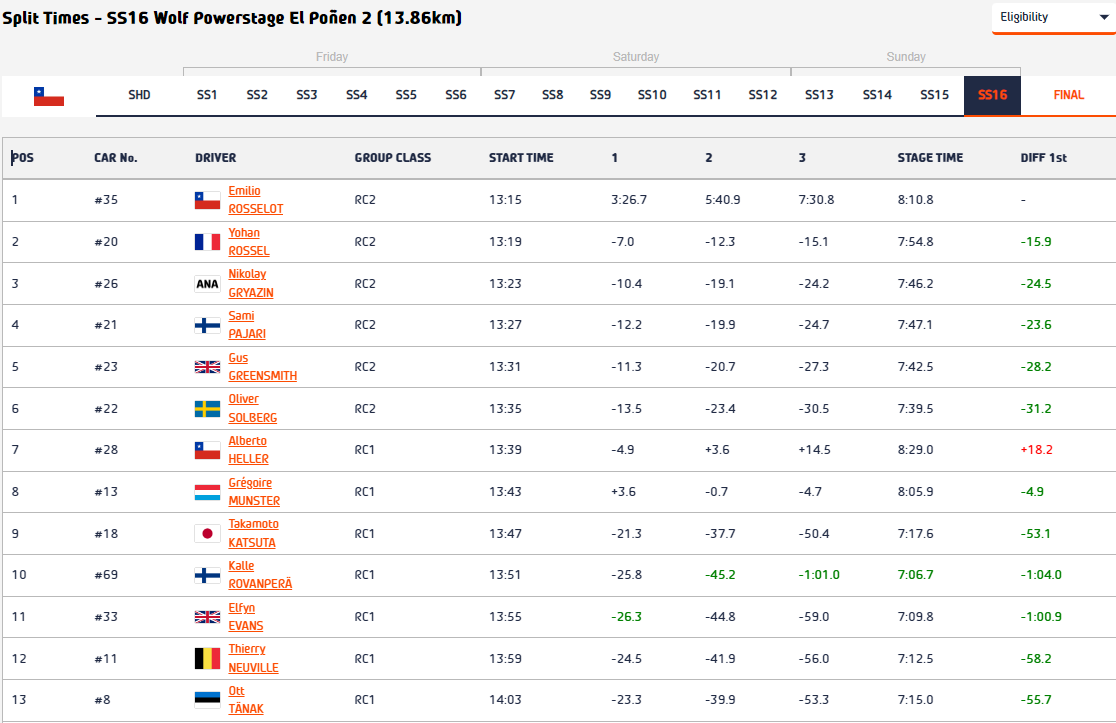The width and height of the screenshot is (1116, 723).
Task: Click the Japanese flag beside Takamoto Katsuta
Action: (207, 534)
